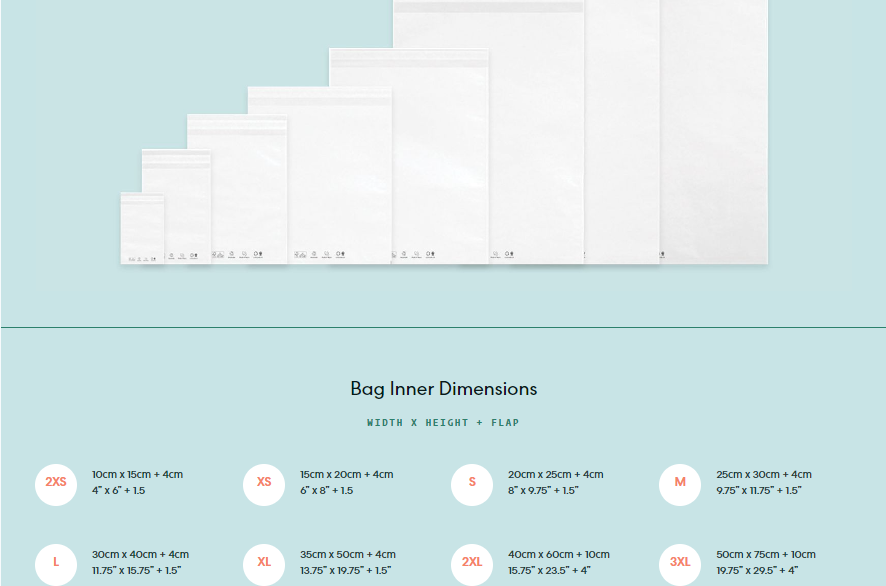Click the largest bag at far right
886x586 pixels.
point(713,130)
